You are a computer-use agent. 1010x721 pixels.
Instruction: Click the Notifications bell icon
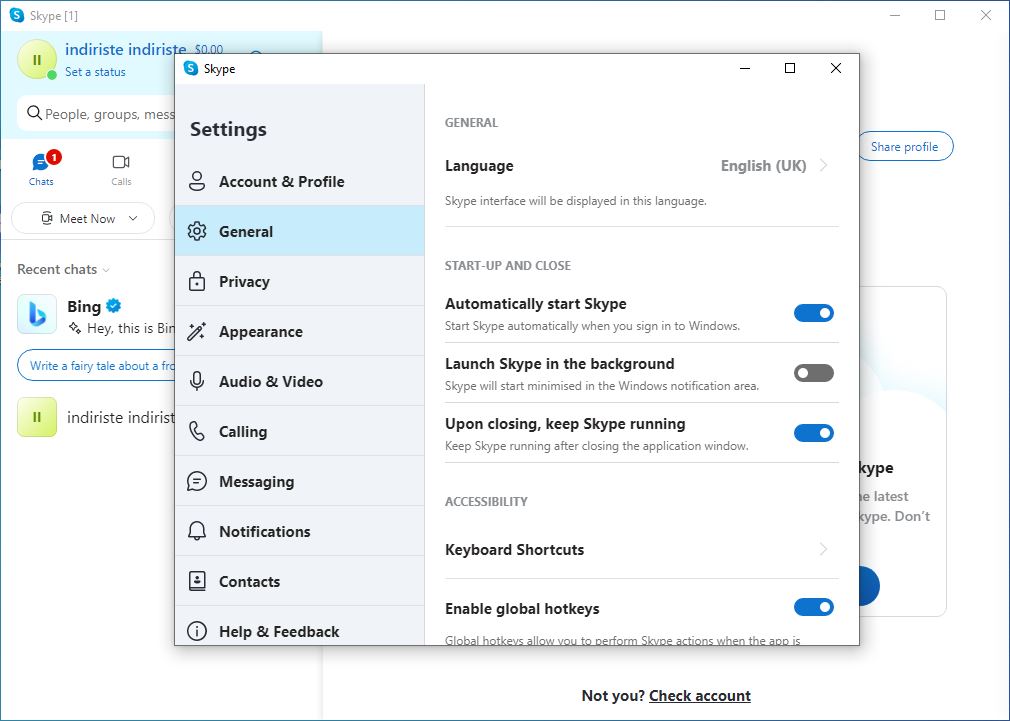point(196,531)
